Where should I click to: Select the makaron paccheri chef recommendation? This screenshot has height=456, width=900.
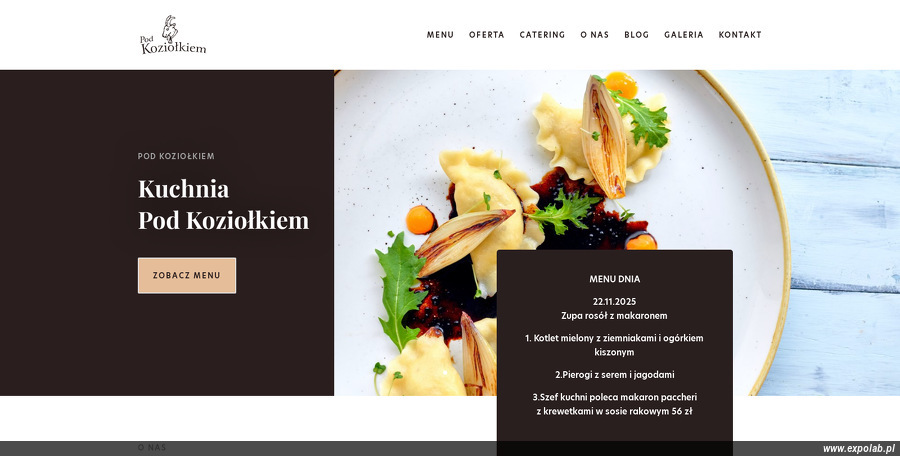(x=615, y=404)
